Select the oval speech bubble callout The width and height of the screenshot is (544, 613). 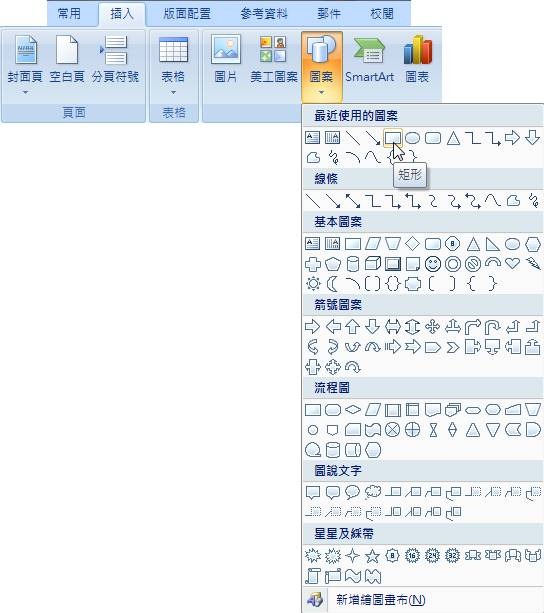click(353, 492)
